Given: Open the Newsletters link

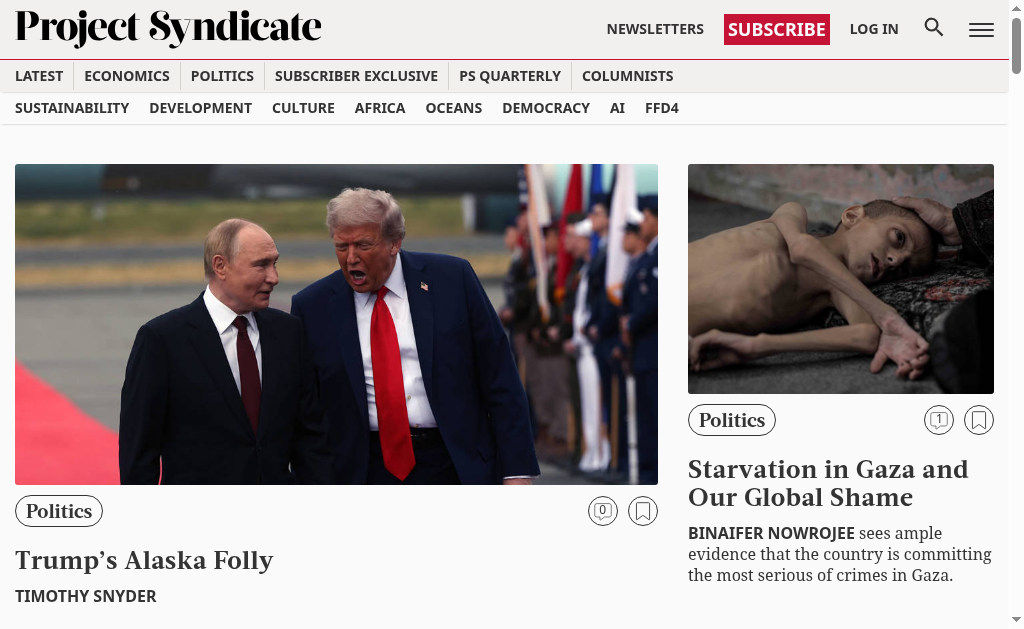Looking at the screenshot, I should pyautogui.click(x=655, y=29).
